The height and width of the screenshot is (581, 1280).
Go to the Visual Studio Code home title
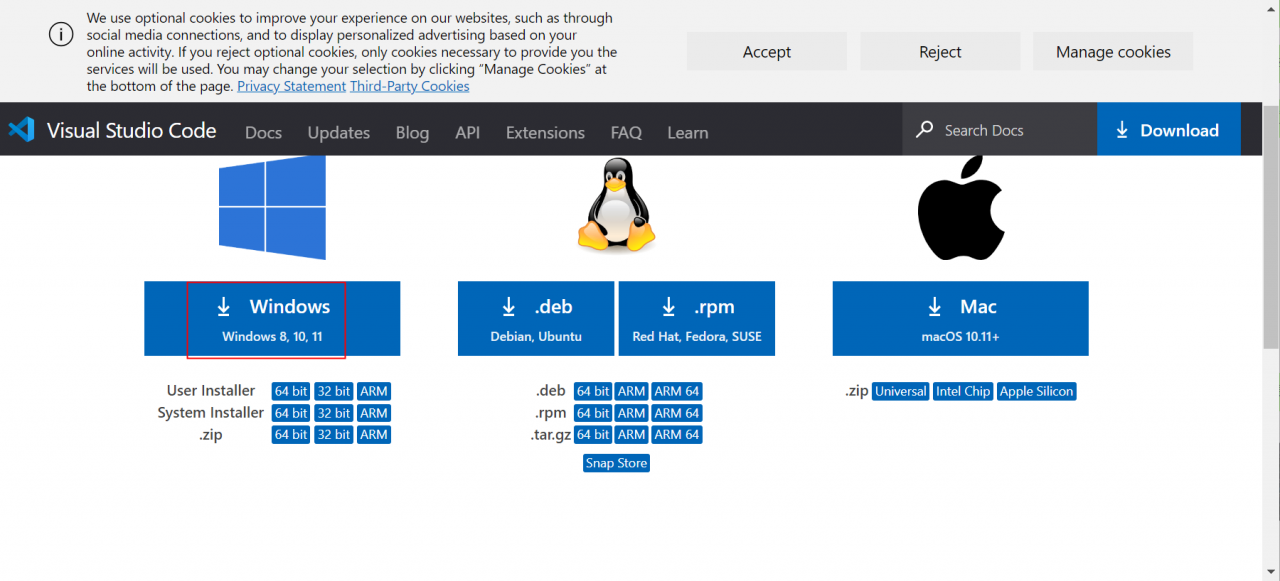coord(132,130)
